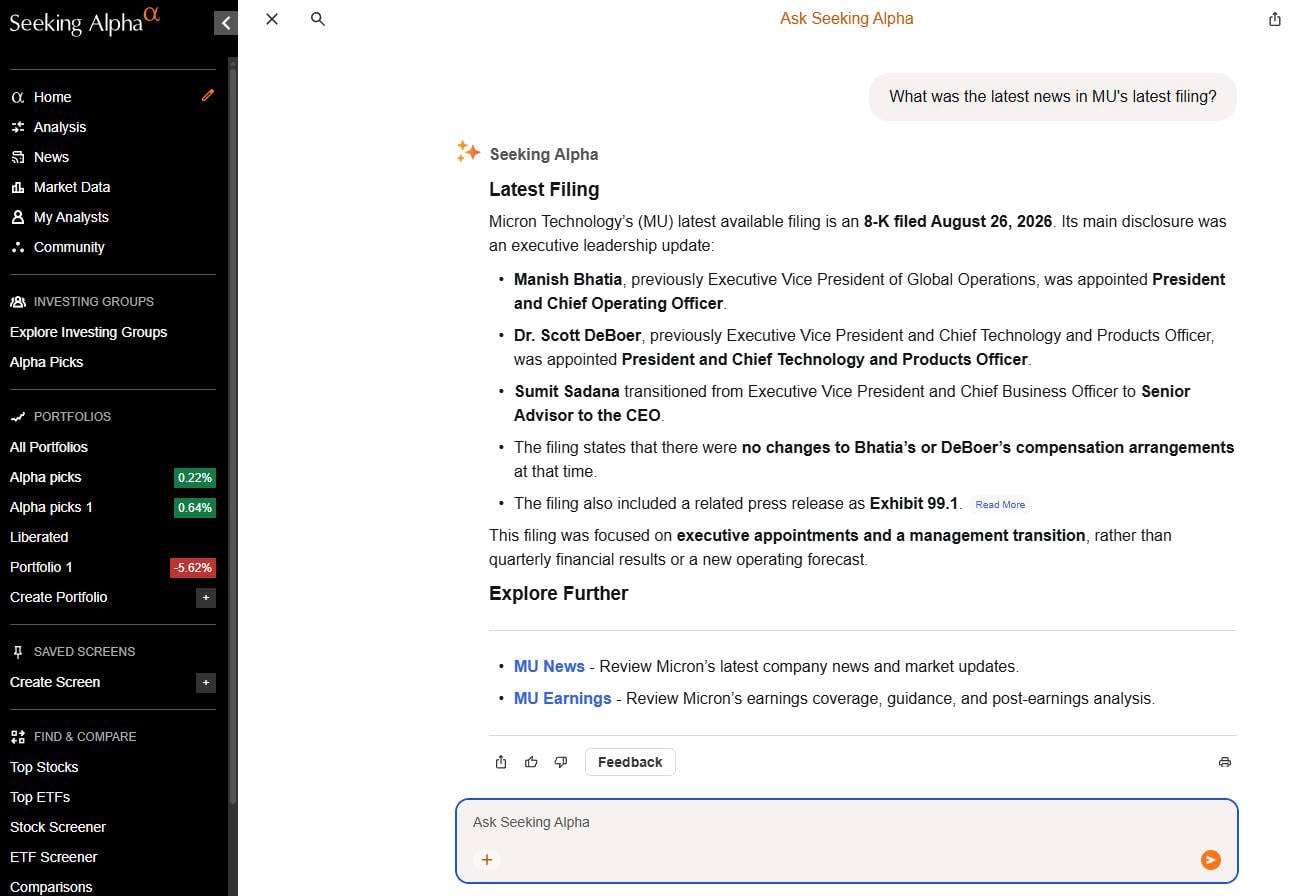
Task: Click the name Manish Bhatia
Action: 568,279
